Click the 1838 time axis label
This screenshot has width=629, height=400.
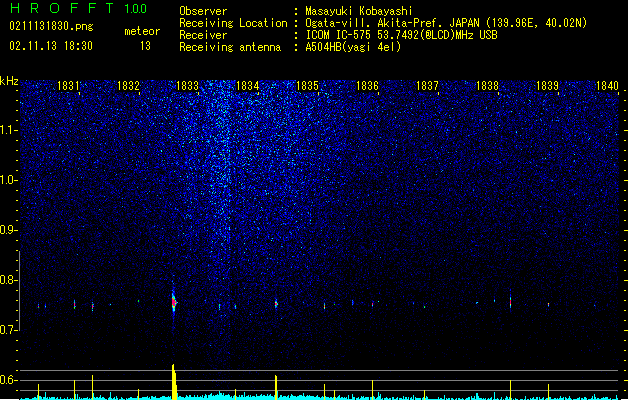click(x=487, y=85)
